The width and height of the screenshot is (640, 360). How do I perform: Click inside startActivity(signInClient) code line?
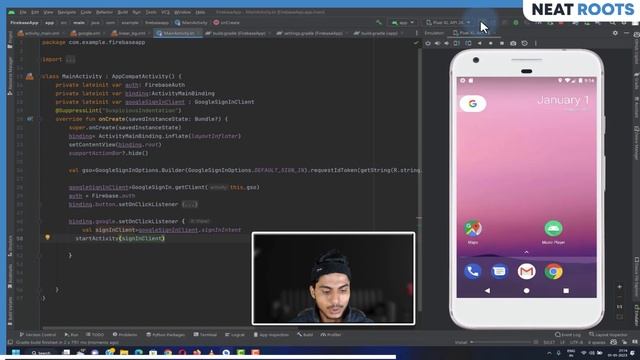120,238
